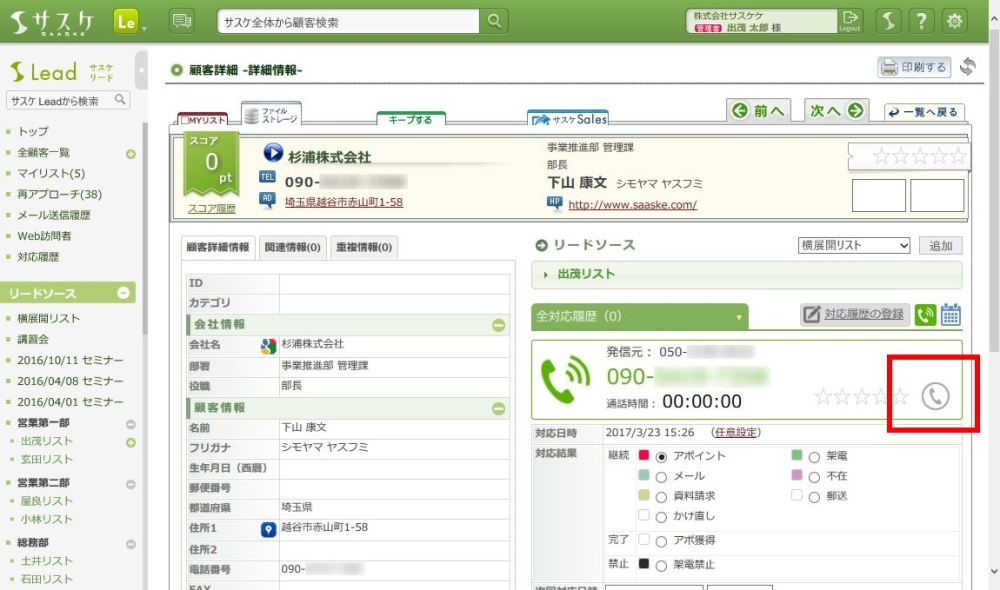Image resolution: width=1000 pixels, height=590 pixels.
Task: Select the 不在 radio button
Action: pyautogui.click(x=814, y=476)
